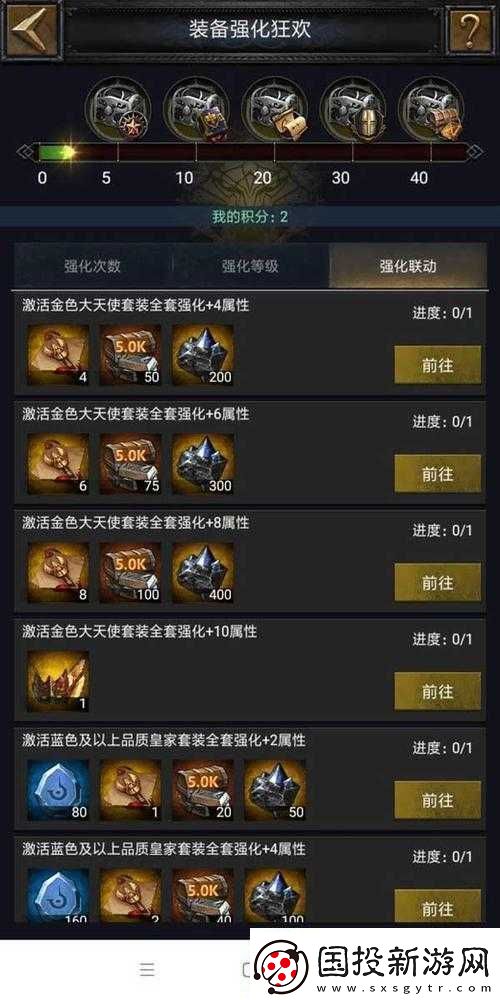Open the question mark help icon
The image size is (500, 1000).
click(x=471, y=29)
